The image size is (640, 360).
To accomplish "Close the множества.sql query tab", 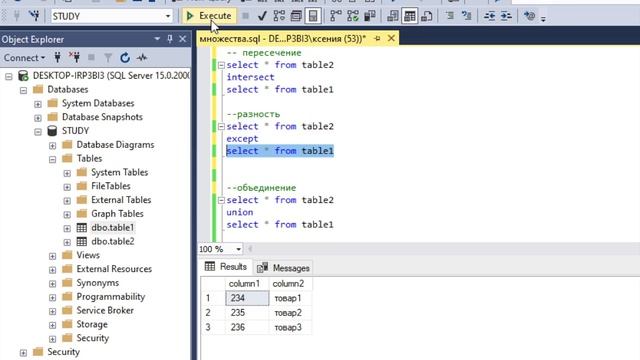I will pyautogui.click(x=391, y=38).
